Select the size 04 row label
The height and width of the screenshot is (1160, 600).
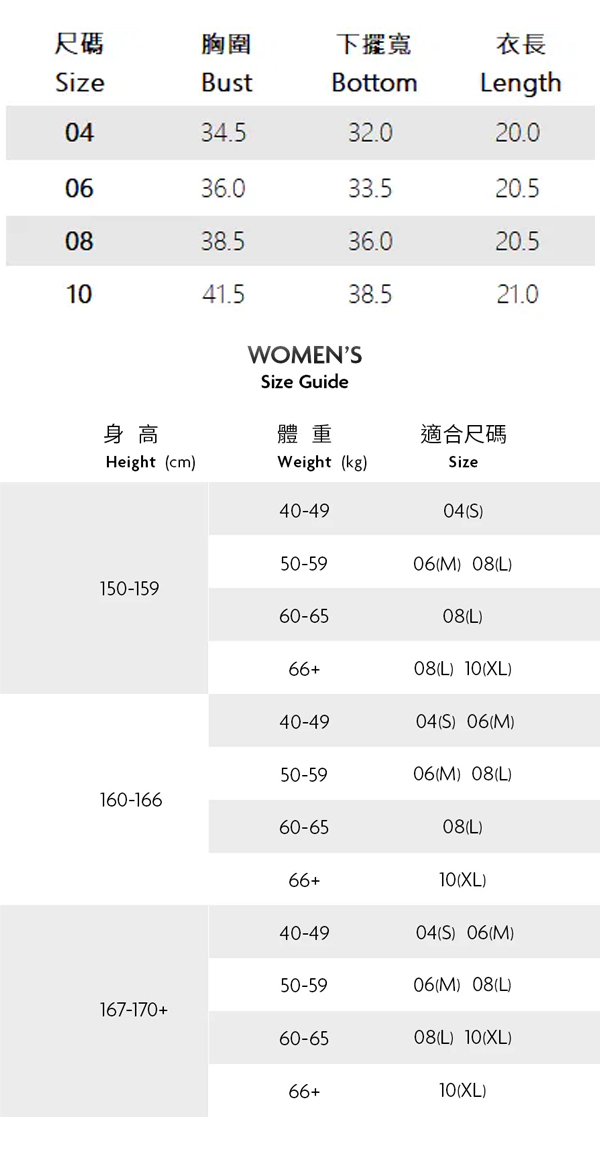[x=79, y=133]
